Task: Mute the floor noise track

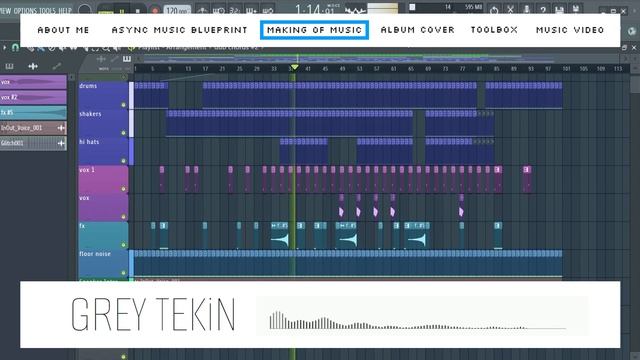Action: tap(123, 273)
